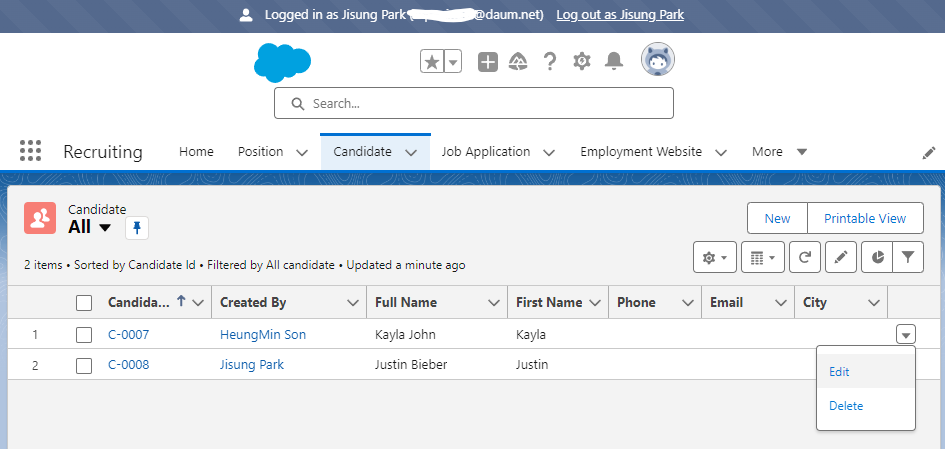Open the C-0008 candidate record link
945x449 pixels.
pos(128,365)
